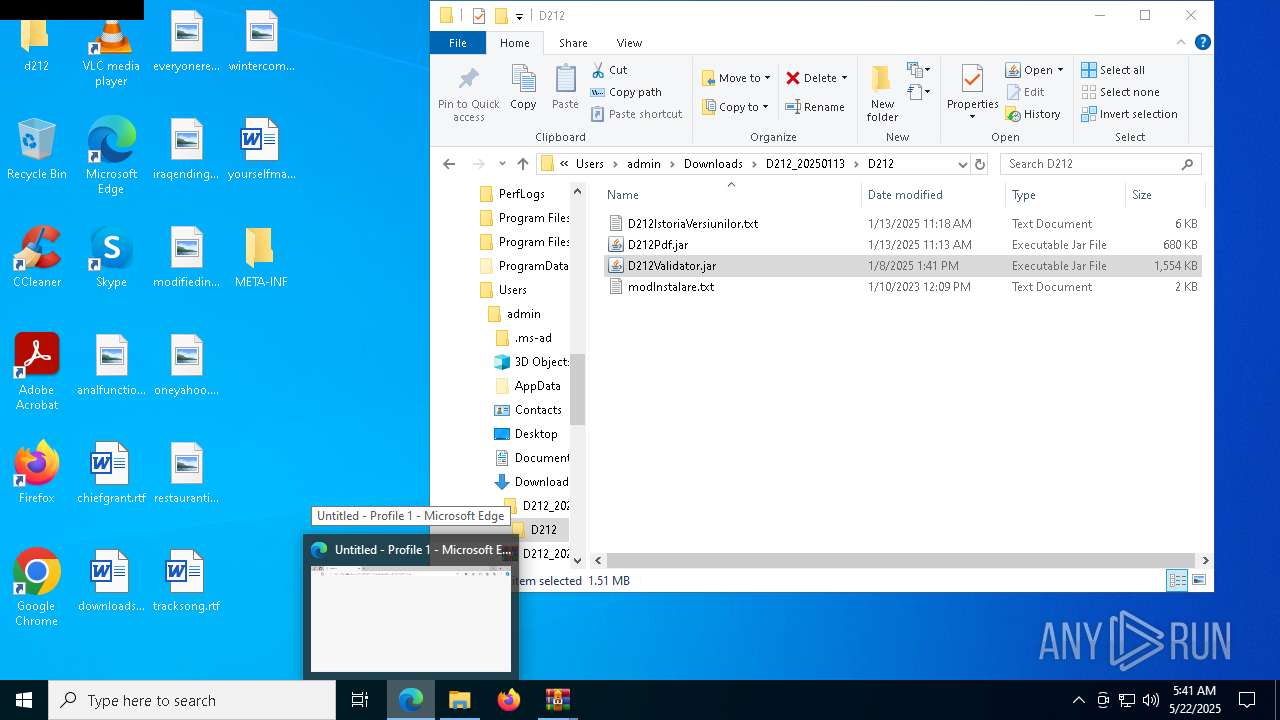Image resolution: width=1280 pixels, height=720 pixels.
Task: Click the Edit ribbon button
Action: pos(1025,92)
